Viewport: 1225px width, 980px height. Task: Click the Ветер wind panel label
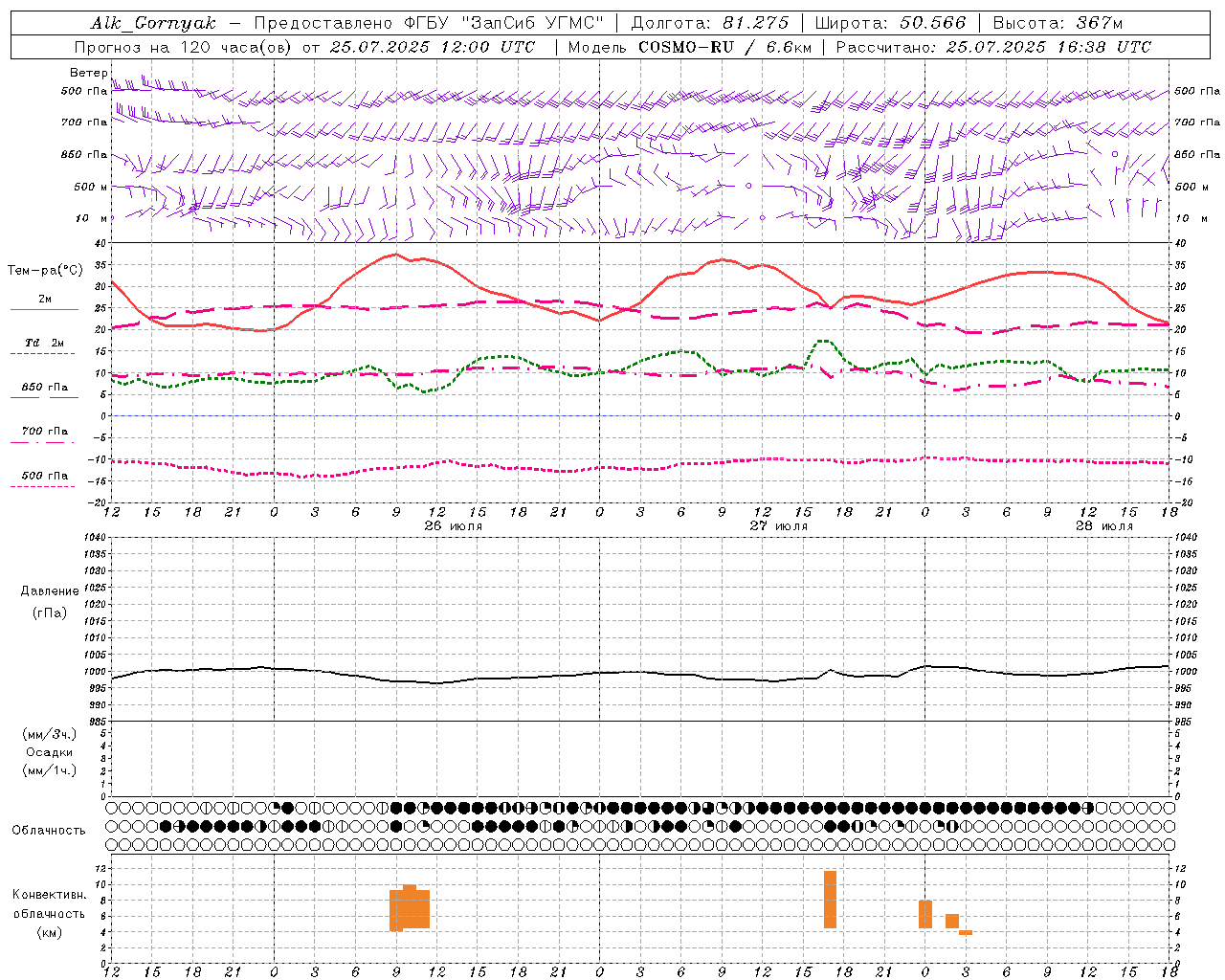click(x=89, y=73)
